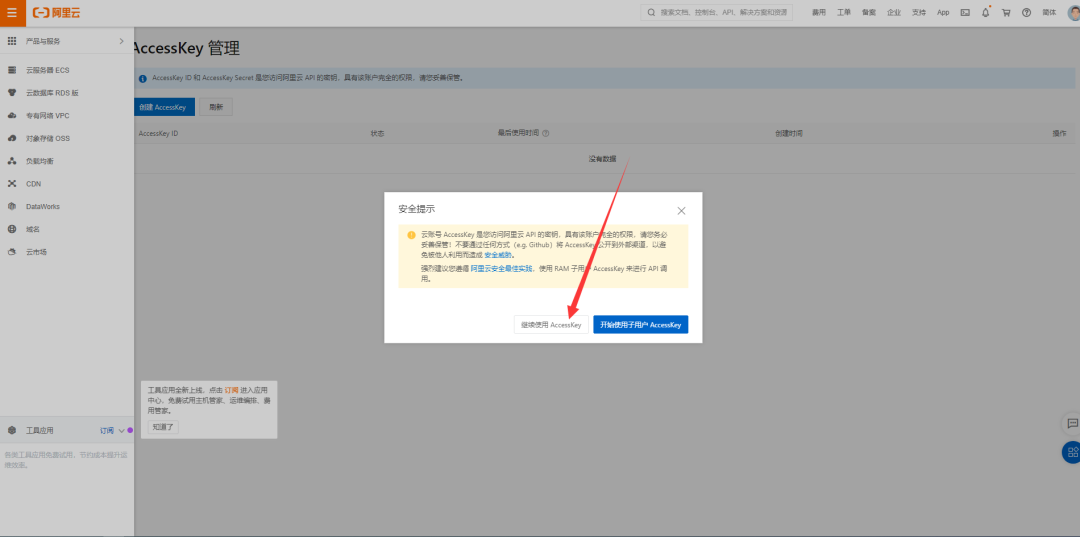Click the 云市场 icon
The image size is (1080, 537).
click(12, 252)
